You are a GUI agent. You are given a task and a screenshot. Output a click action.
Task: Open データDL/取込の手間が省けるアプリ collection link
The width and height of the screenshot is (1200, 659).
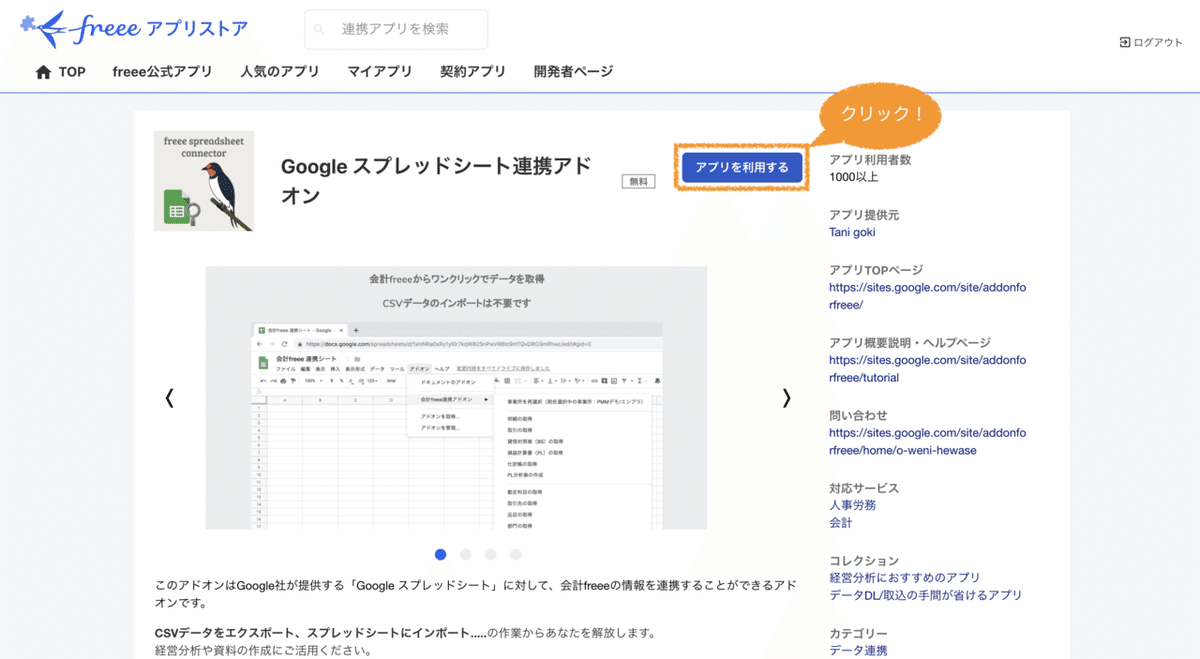pyautogui.click(x=925, y=595)
